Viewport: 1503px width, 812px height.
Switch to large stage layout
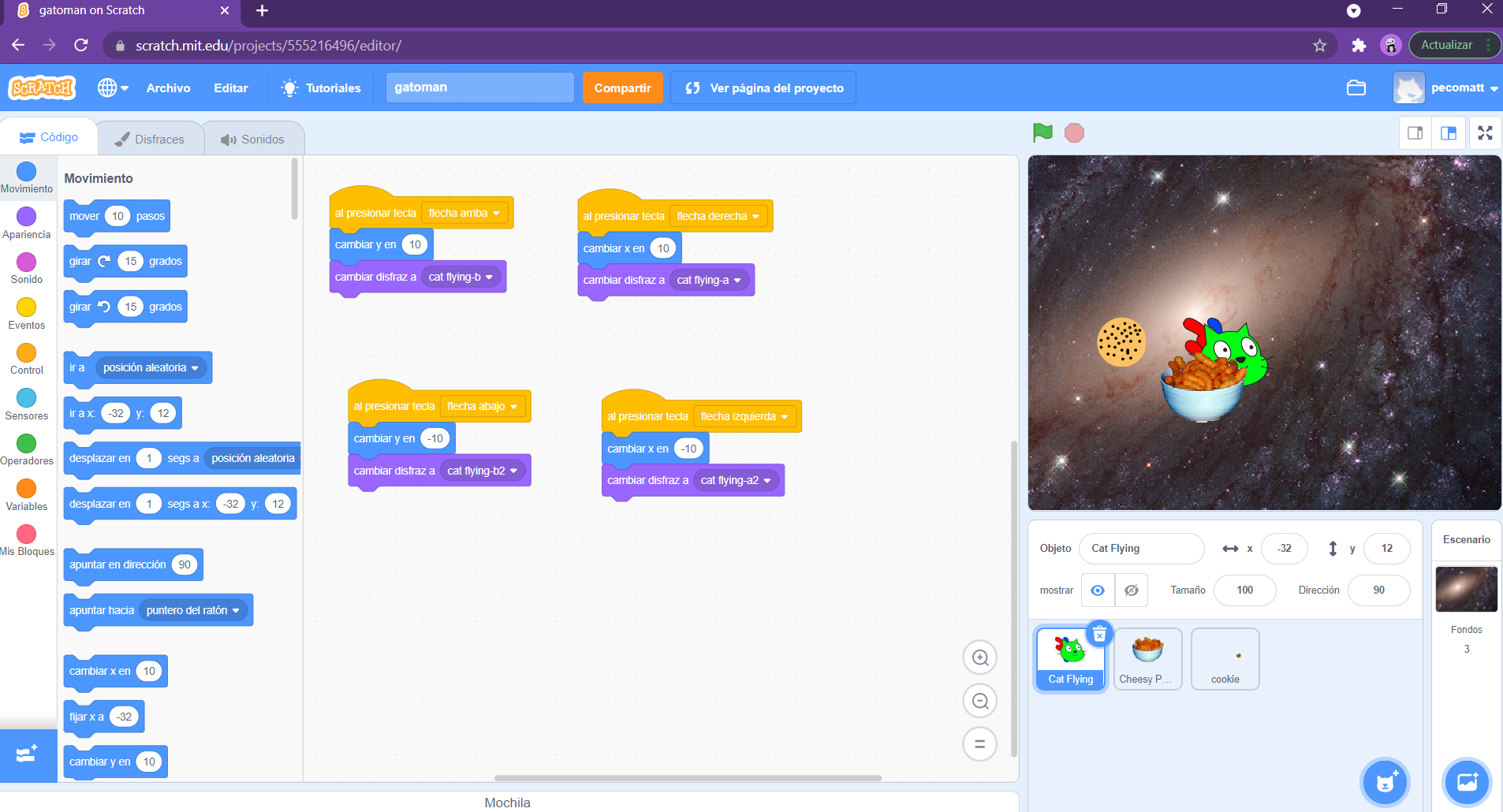pyautogui.click(x=1449, y=133)
